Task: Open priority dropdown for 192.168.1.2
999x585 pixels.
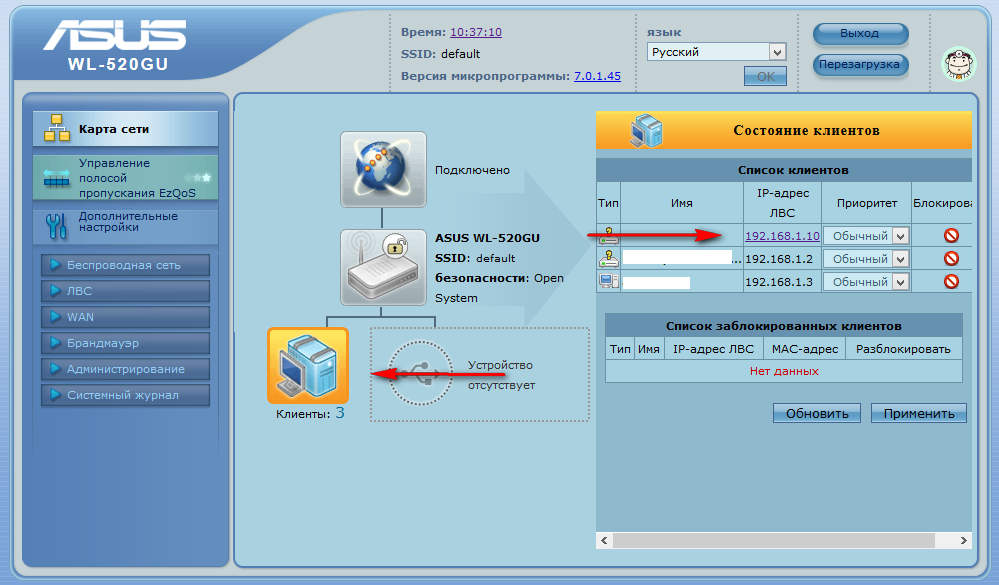Action: click(866, 259)
